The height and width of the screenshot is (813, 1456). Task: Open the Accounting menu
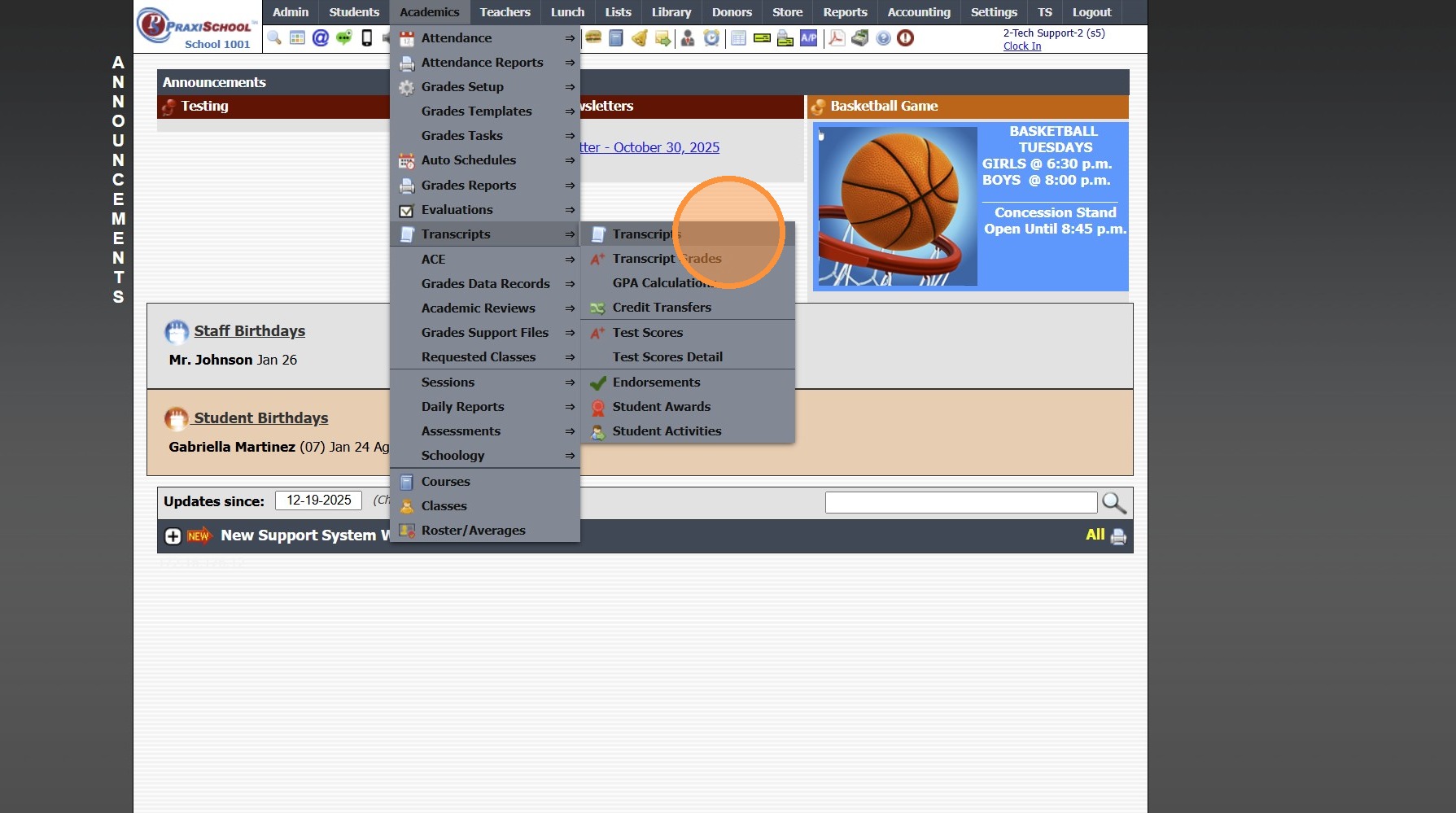tap(919, 12)
